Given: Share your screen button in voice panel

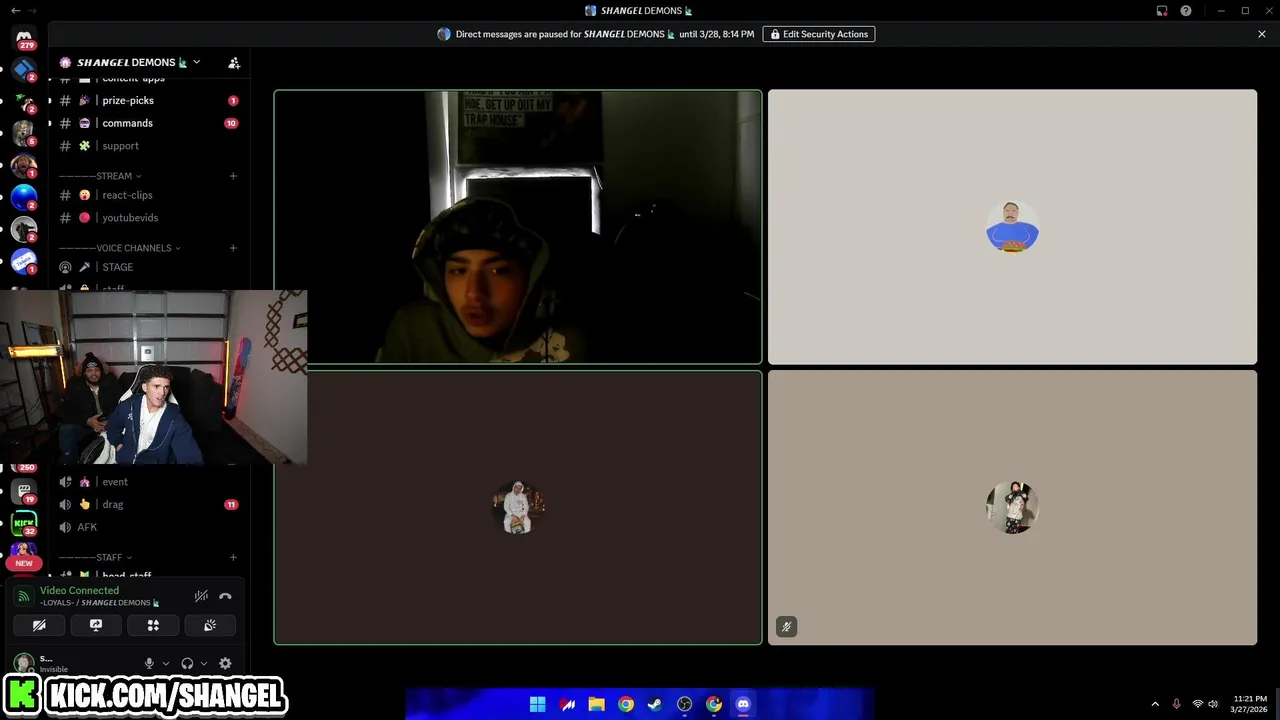Looking at the screenshot, I should point(96,625).
